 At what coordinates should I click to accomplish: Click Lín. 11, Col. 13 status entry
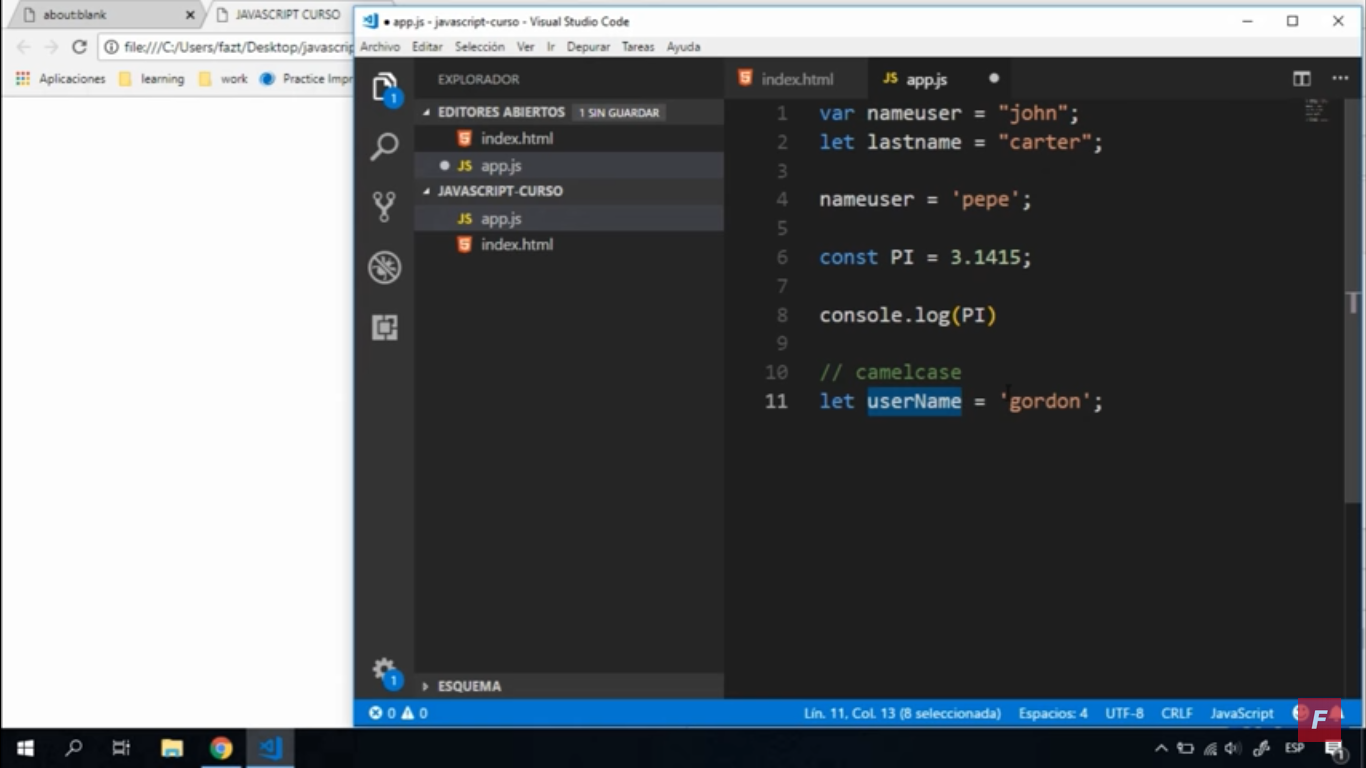click(902, 713)
